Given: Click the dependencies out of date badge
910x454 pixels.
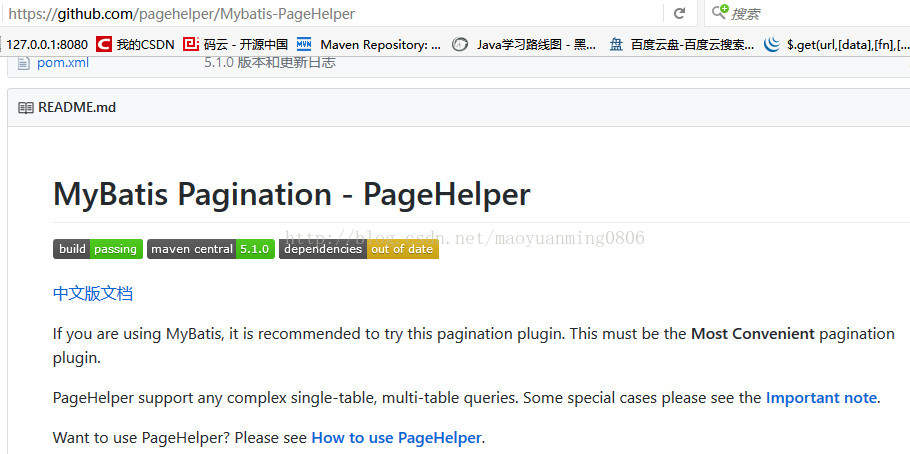Looking at the screenshot, I should point(359,249).
